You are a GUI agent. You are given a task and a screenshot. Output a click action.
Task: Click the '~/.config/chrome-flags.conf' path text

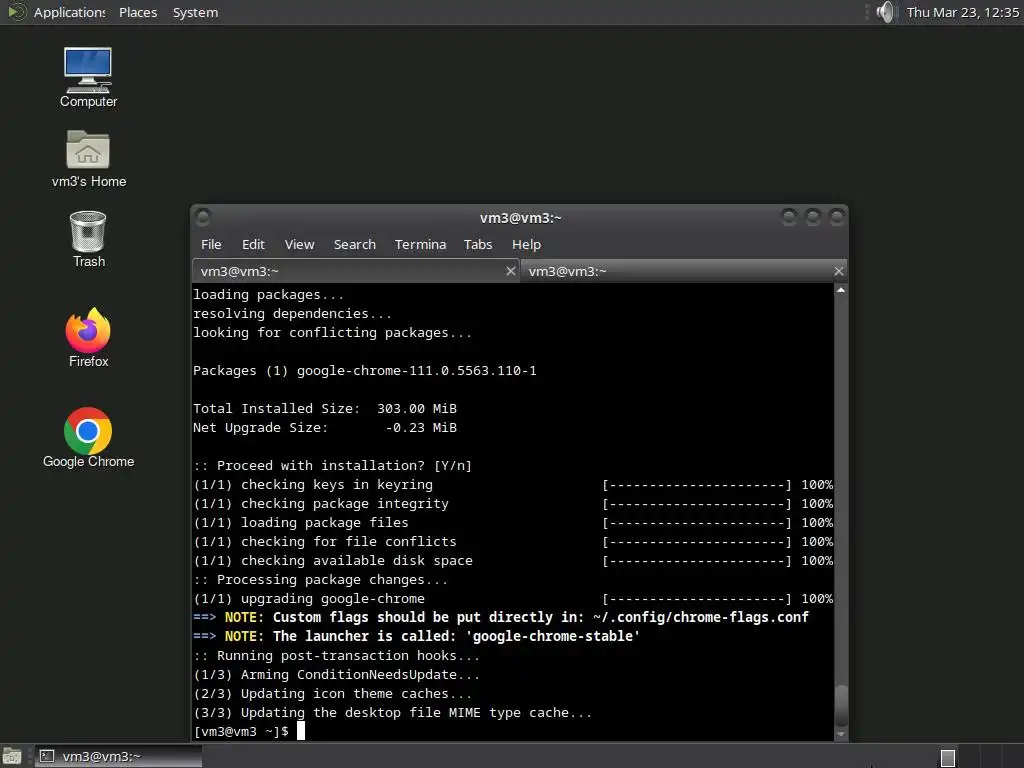click(701, 618)
